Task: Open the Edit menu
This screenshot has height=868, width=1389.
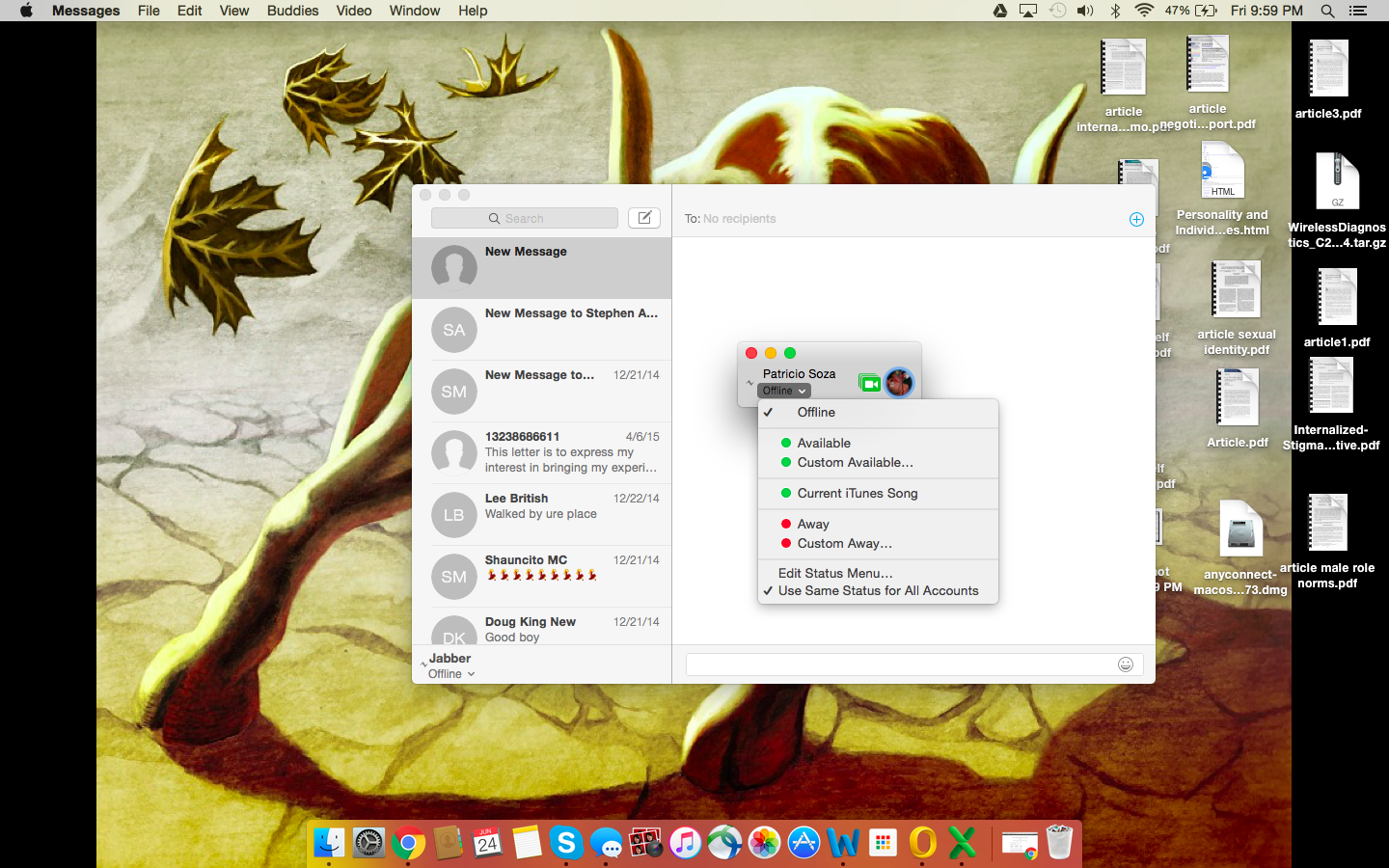Action: (190, 11)
